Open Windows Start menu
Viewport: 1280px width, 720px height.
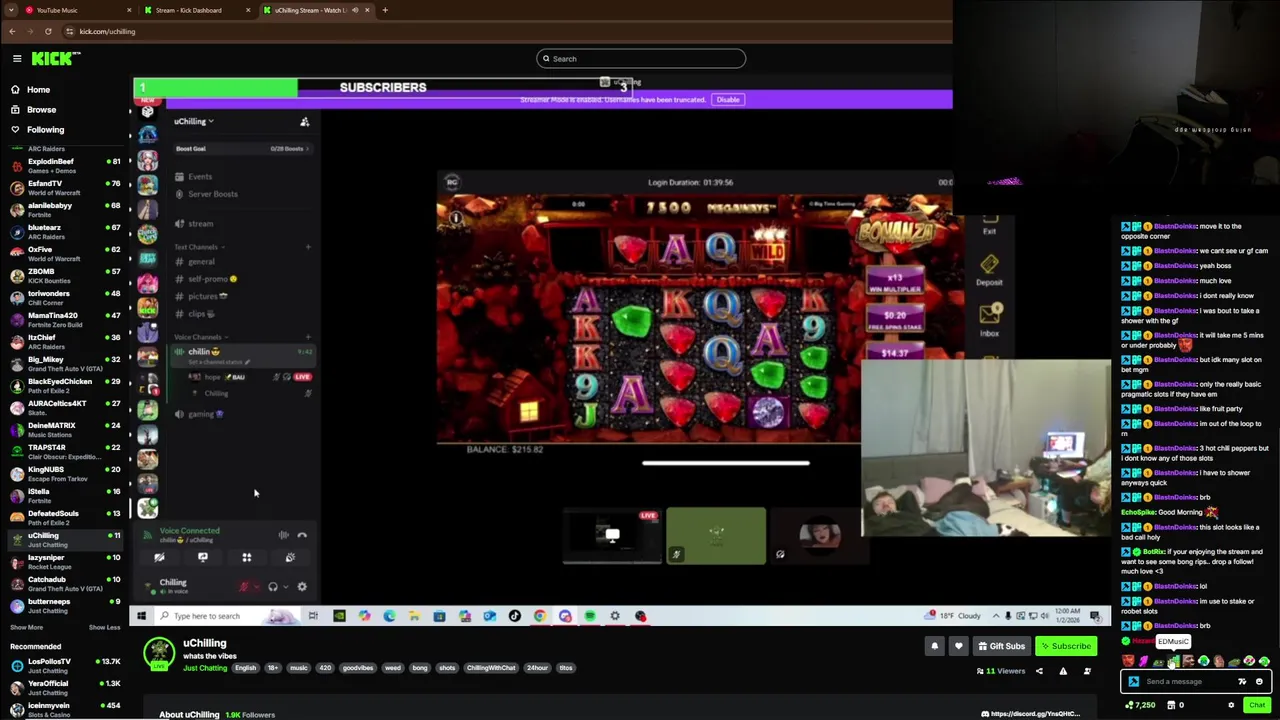(x=141, y=616)
